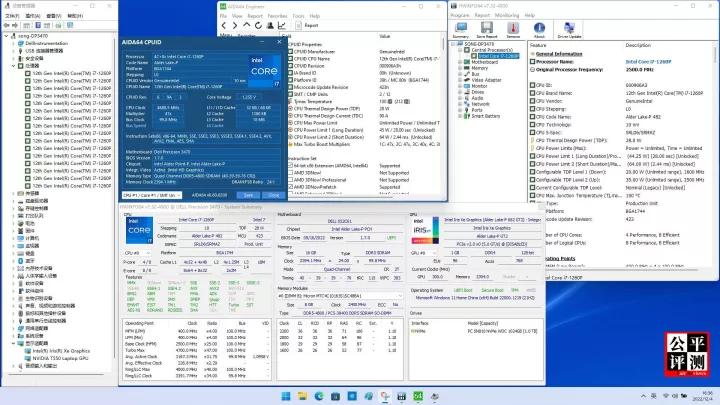This screenshot has width=720, height=405.
Task: Select CPU Code Name row in HWiNFO
Action: coord(621,117)
